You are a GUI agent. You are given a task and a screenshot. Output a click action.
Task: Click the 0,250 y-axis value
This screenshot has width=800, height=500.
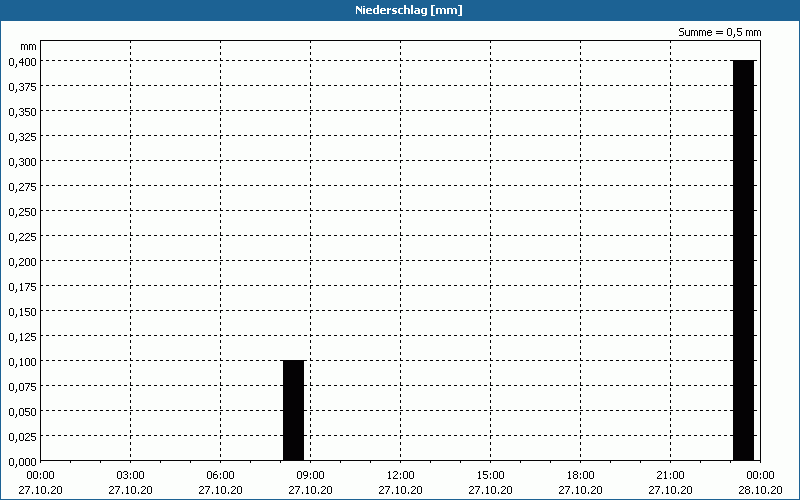coord(22,212)
